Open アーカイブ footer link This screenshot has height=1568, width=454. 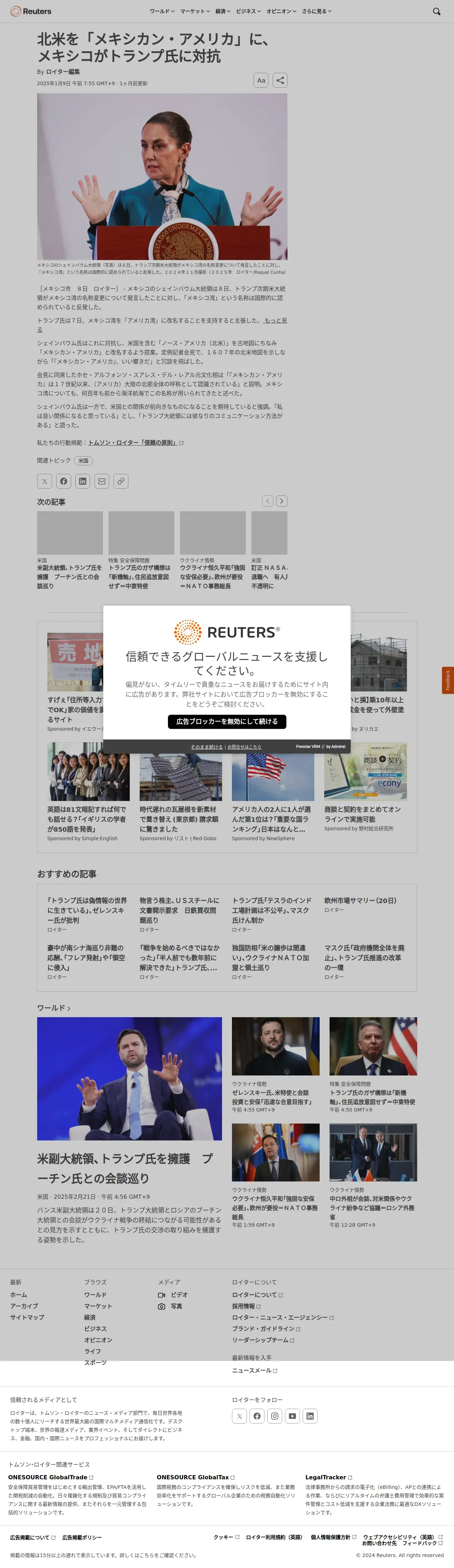click(x=24, y=1305)
